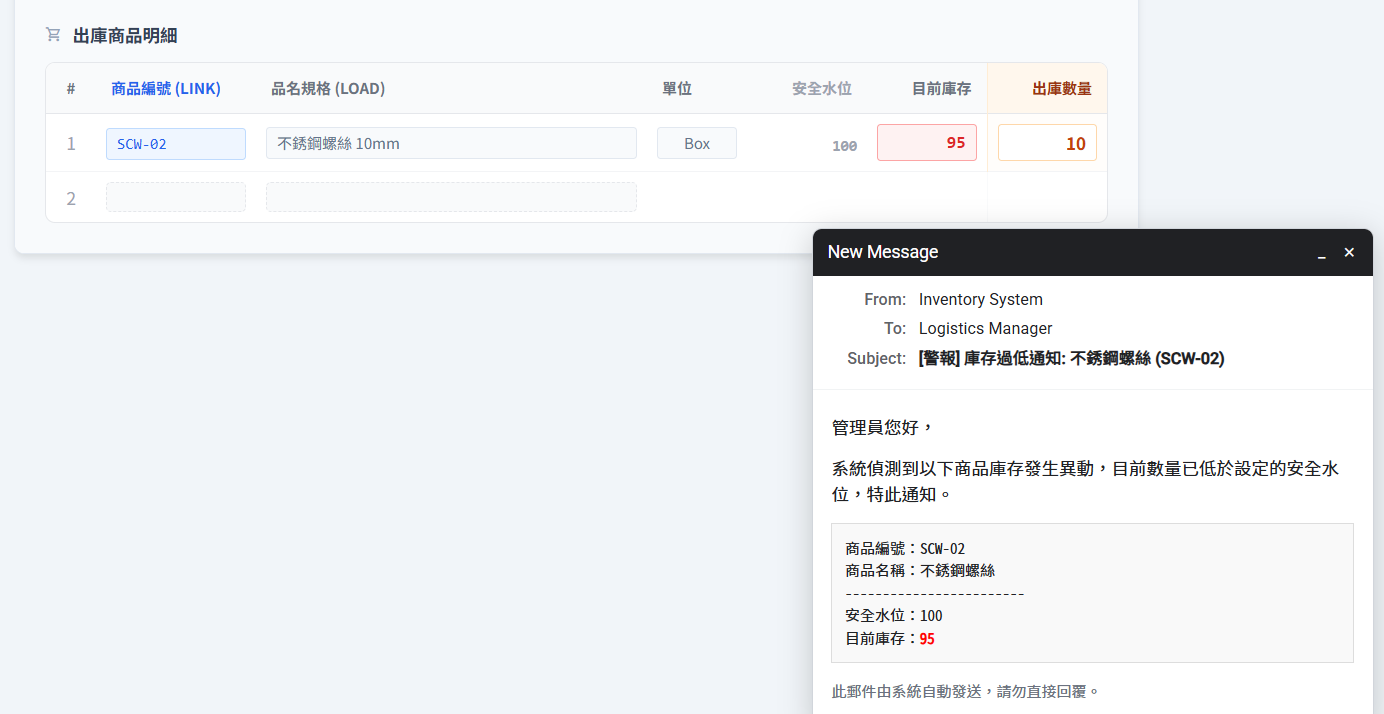
Task: Select the 單位 column header
Action: click(x=677, y=89)
